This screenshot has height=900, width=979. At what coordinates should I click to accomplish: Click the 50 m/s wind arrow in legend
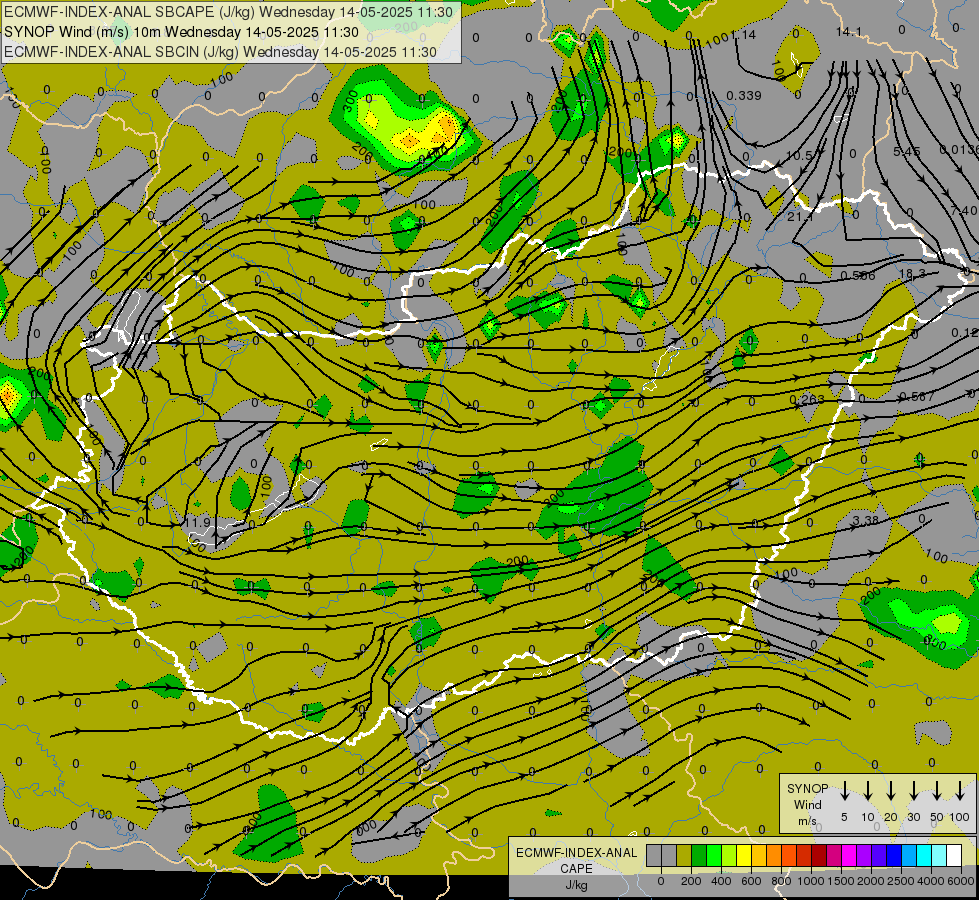coord(937,791)
